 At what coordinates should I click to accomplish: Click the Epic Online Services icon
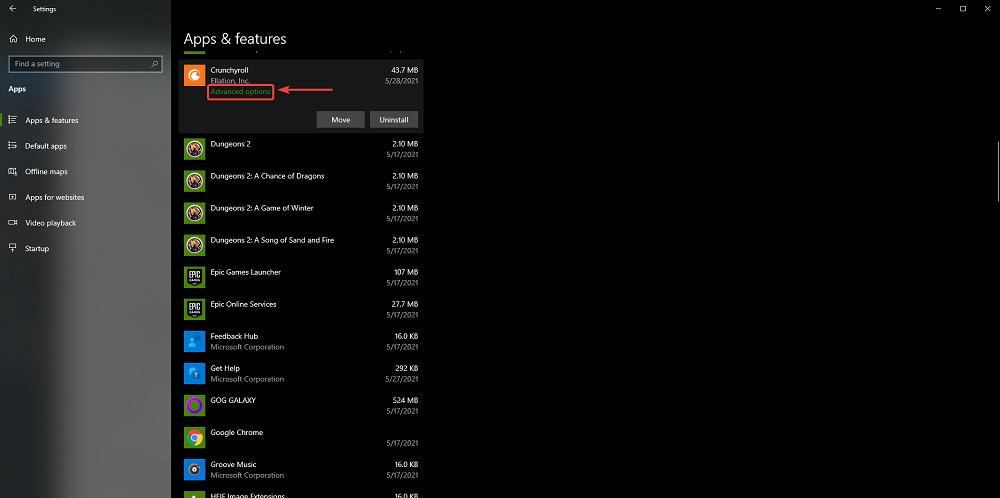[x=194, y=309]
